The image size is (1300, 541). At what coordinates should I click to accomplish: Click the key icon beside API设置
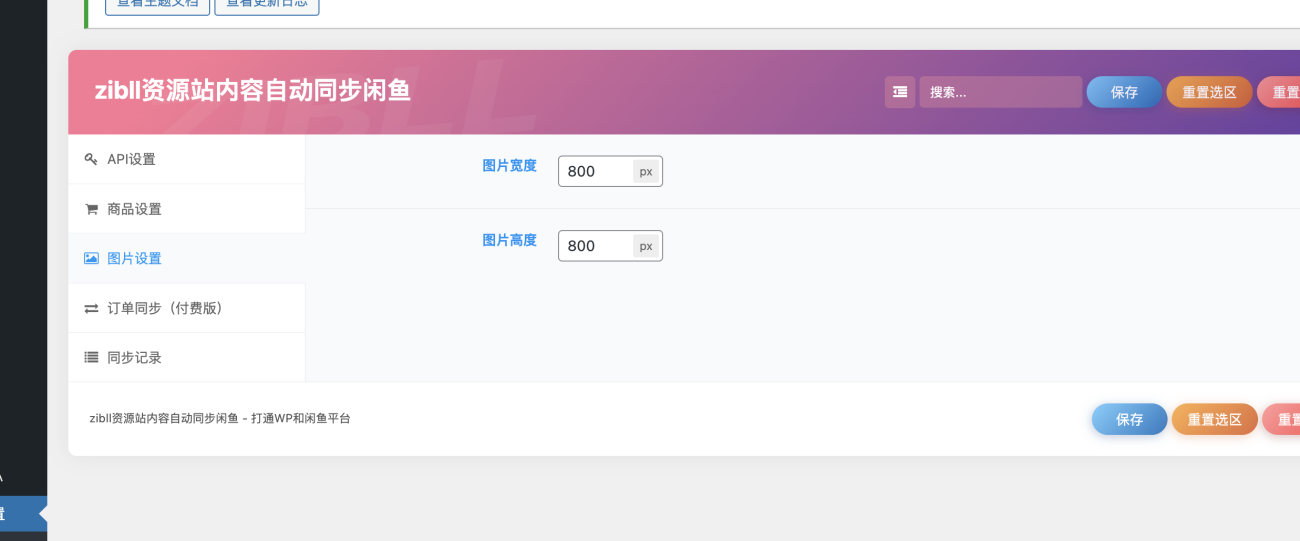click(91, 159)
